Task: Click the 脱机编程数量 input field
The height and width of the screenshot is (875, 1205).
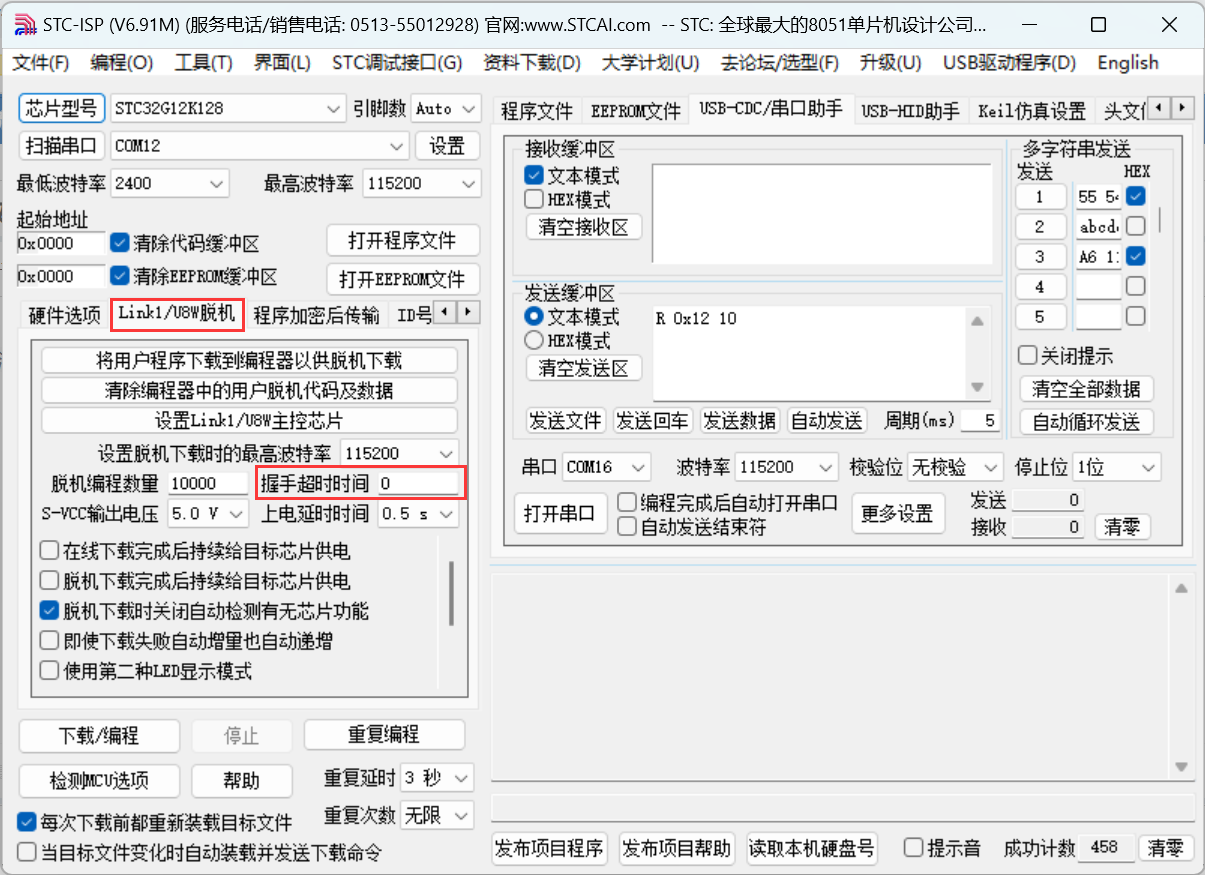Action: (x=207, y=484)
